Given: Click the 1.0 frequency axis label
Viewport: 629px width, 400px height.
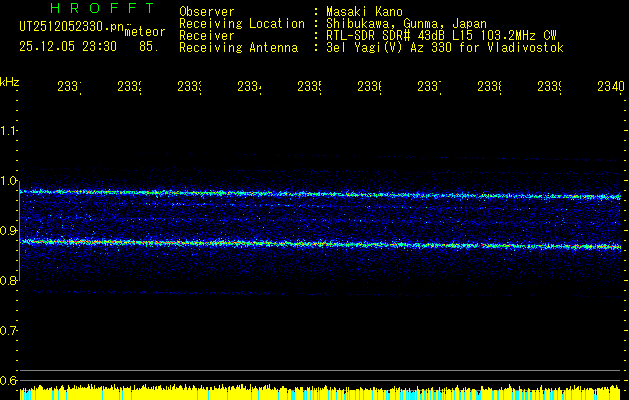Looking at the screenshot, I should tap(8, 181).
